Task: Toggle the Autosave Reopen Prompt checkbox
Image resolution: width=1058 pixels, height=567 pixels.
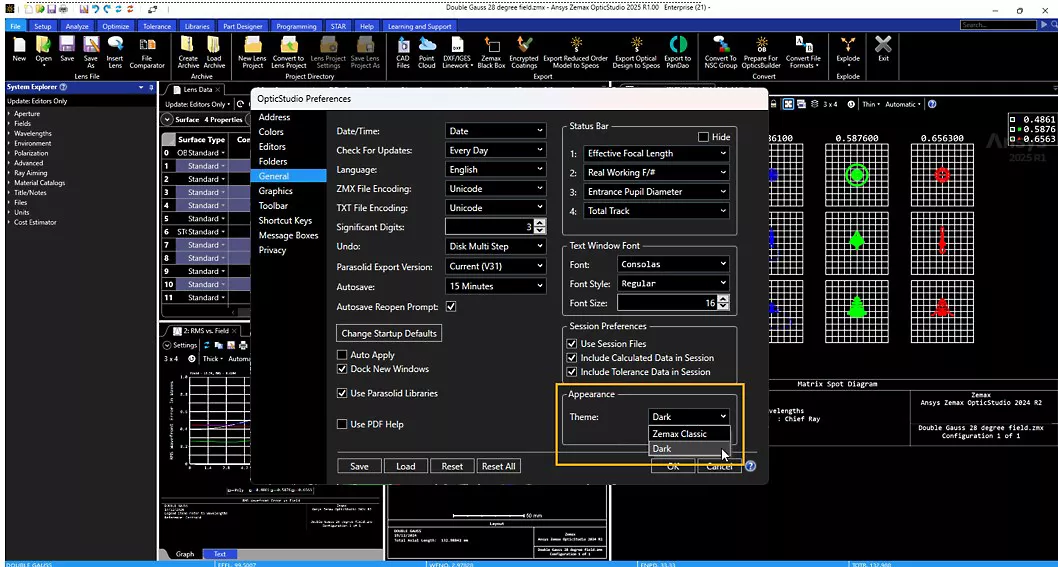Action: tap(451, 306)
